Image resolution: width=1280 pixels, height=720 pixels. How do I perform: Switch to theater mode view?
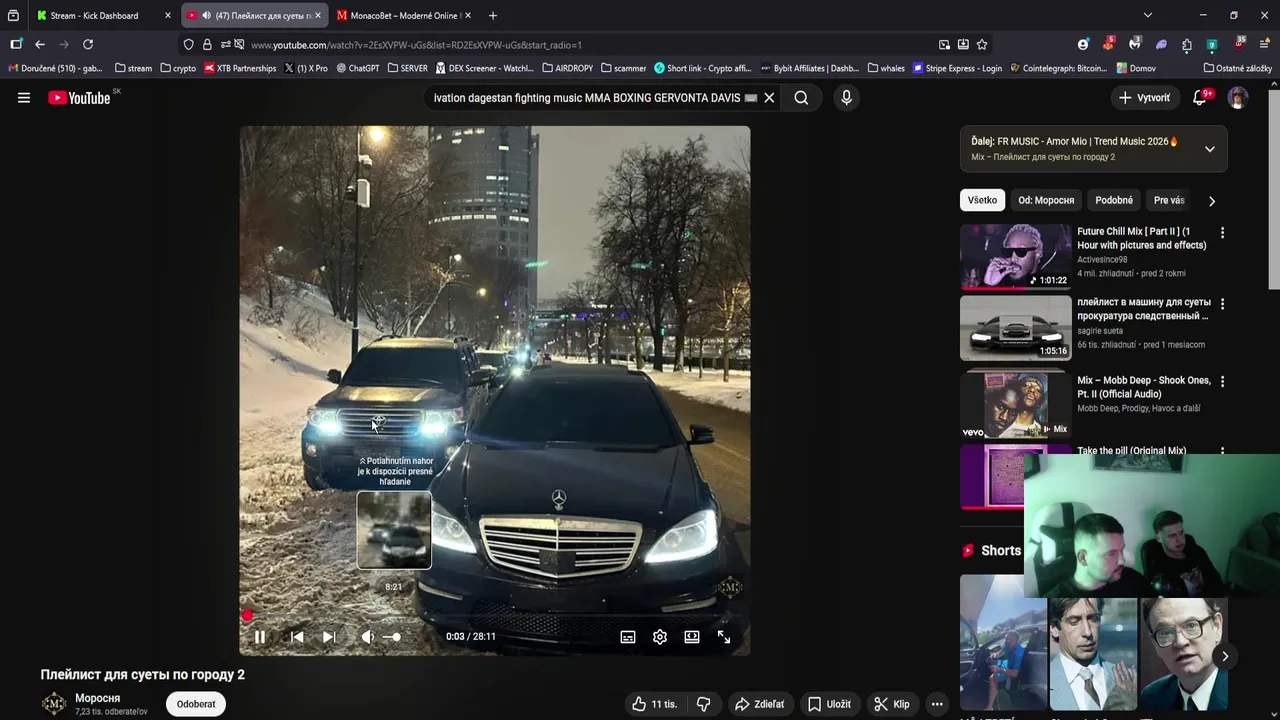click(x=692, y=637)
